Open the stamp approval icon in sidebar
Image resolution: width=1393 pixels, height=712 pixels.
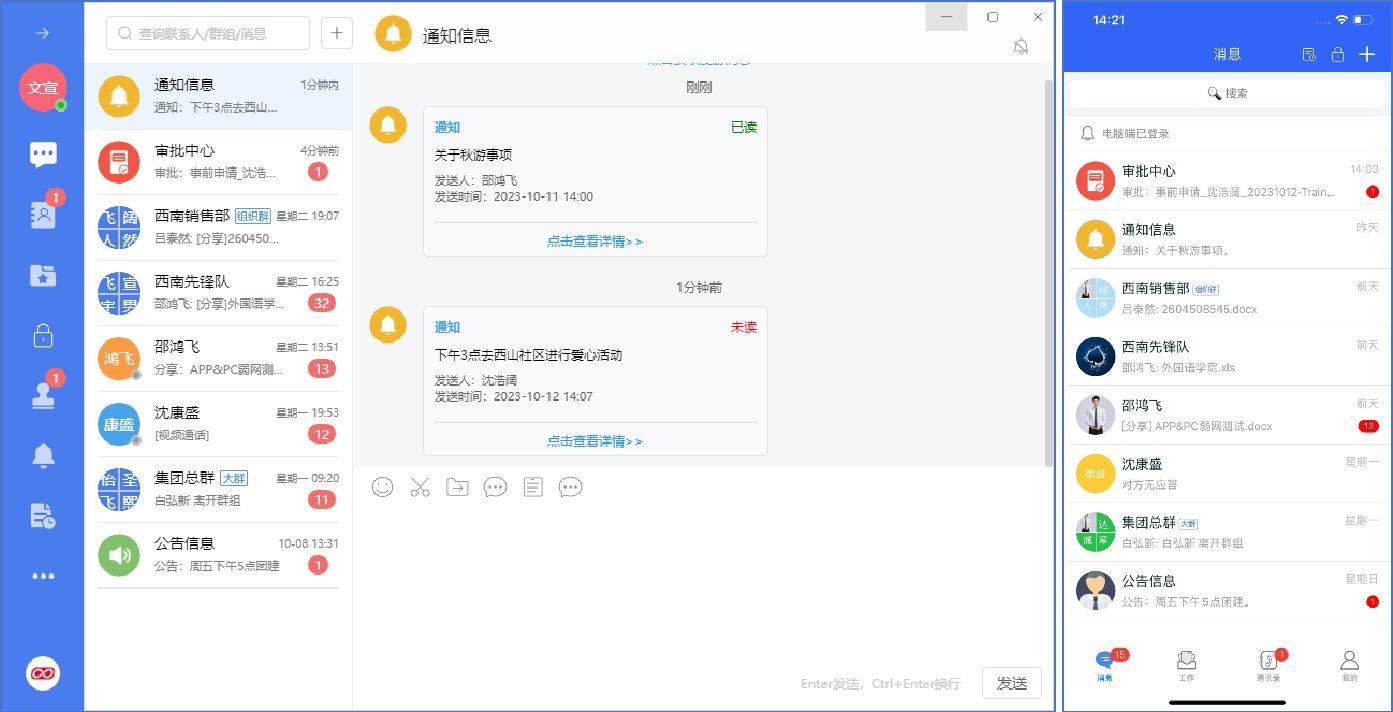pyautogui.click(x=43, y=396)
